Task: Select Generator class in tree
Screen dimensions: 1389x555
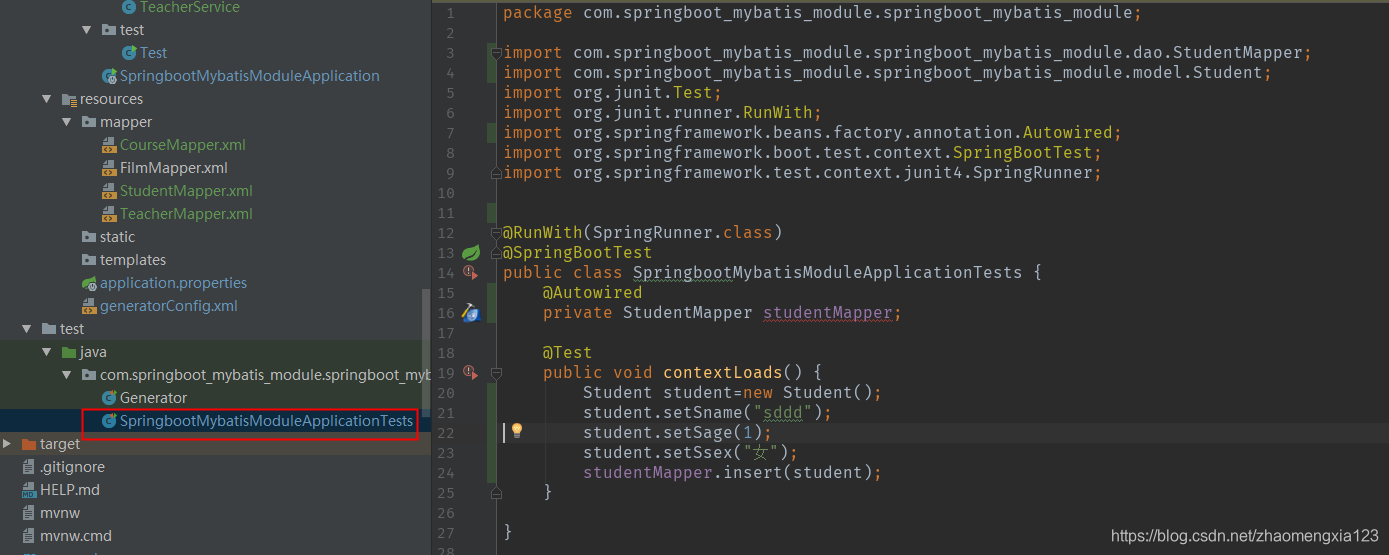Action: (153, 398)
